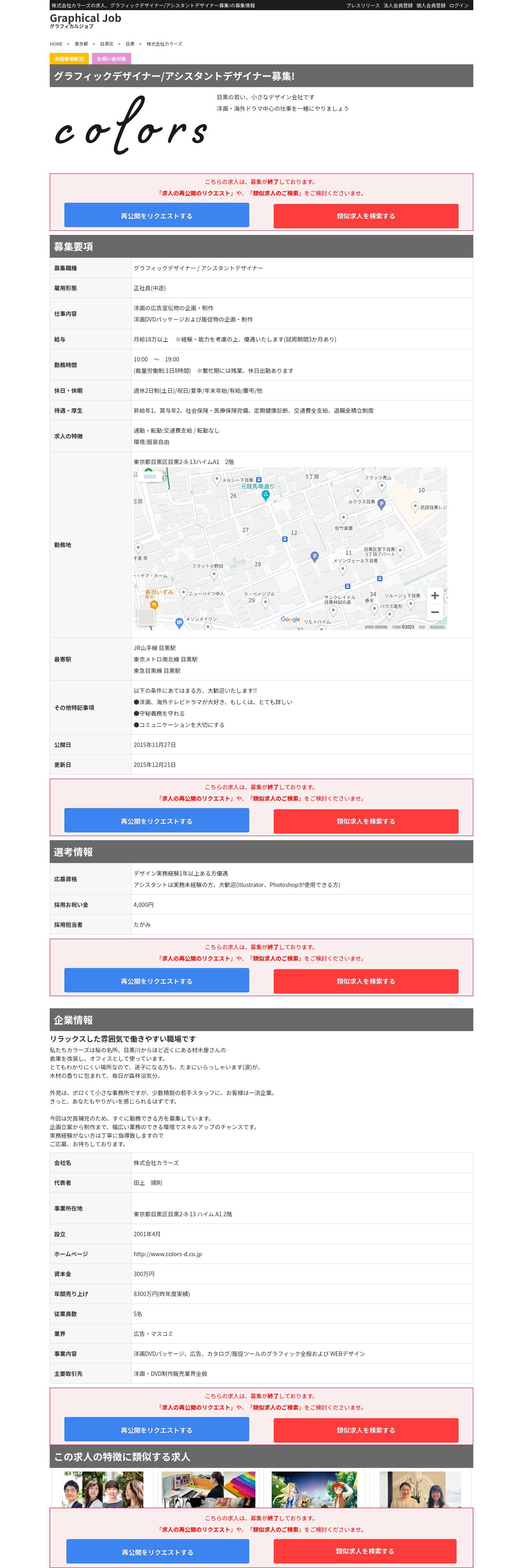Click the Google logo on the map
This screenshot has width=523, height=1568.
click(290, 619)
